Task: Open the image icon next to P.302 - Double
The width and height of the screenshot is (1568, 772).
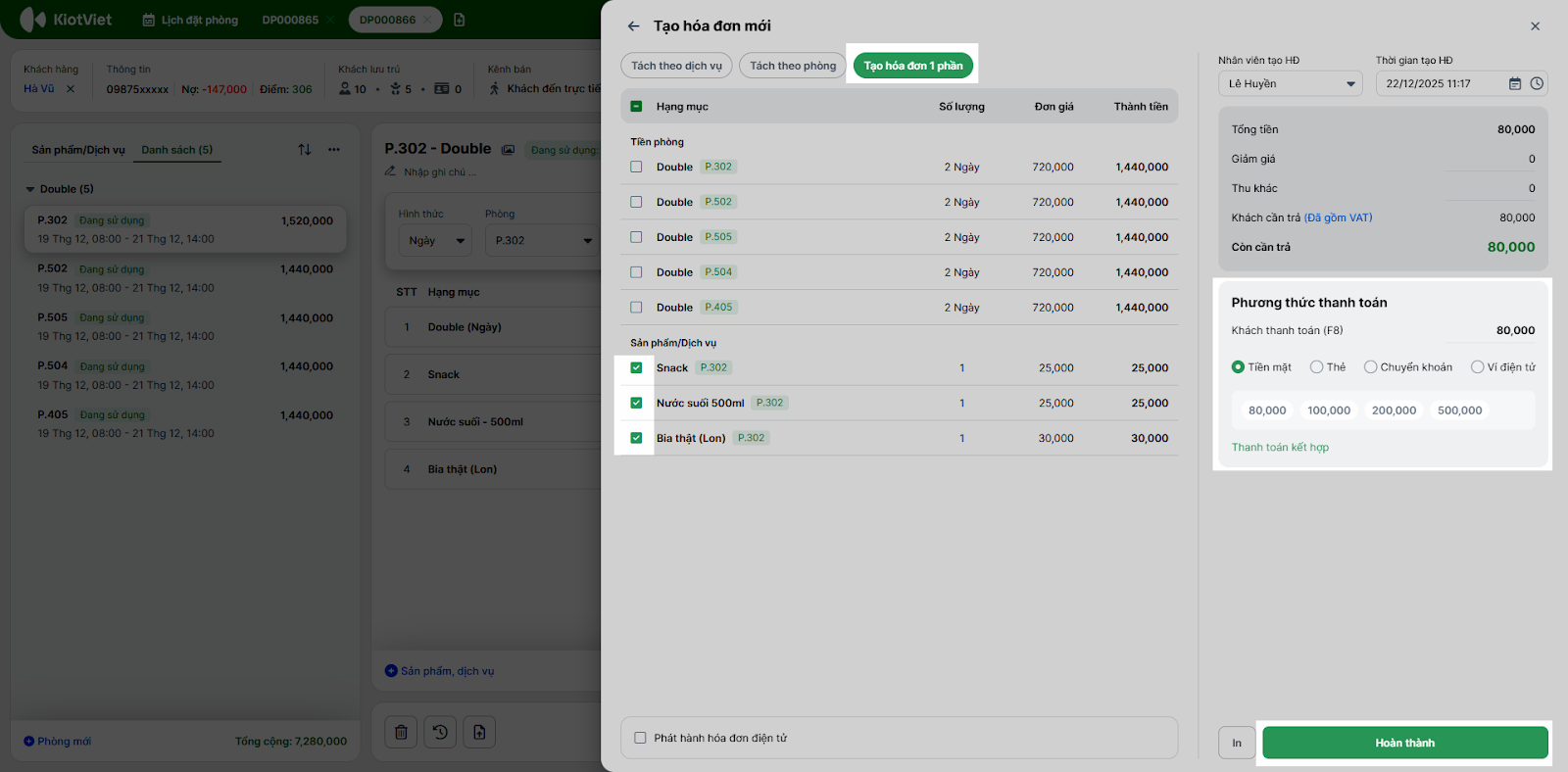Action: [x=508, y=150]
